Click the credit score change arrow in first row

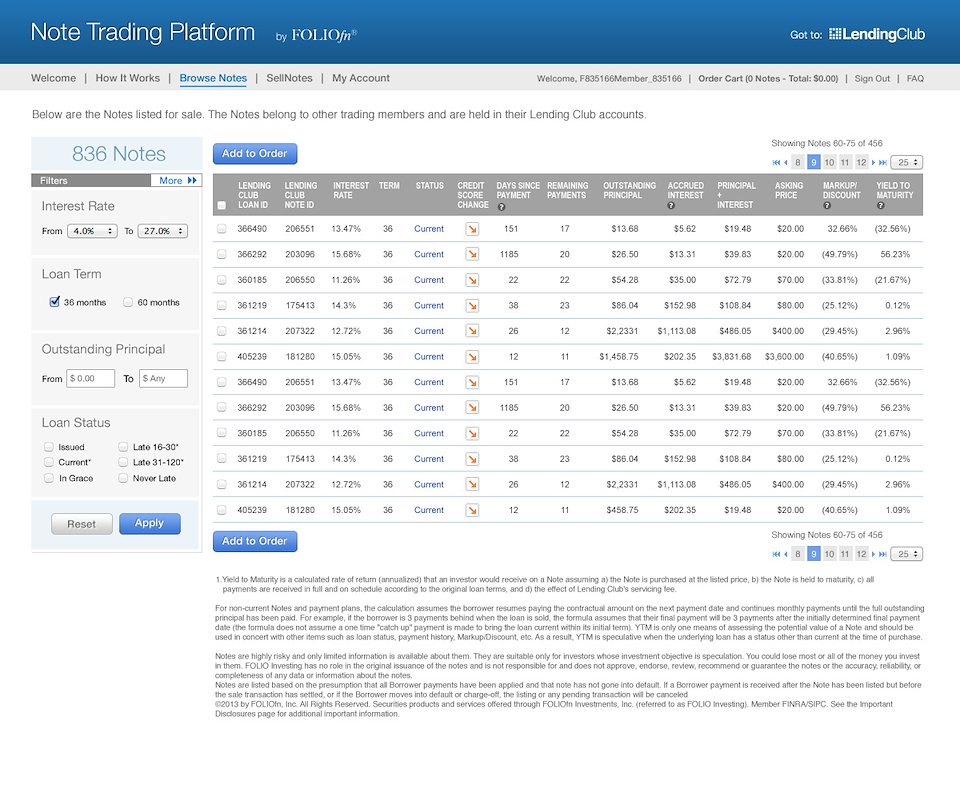pyautogui.click(x=472, y=229)
